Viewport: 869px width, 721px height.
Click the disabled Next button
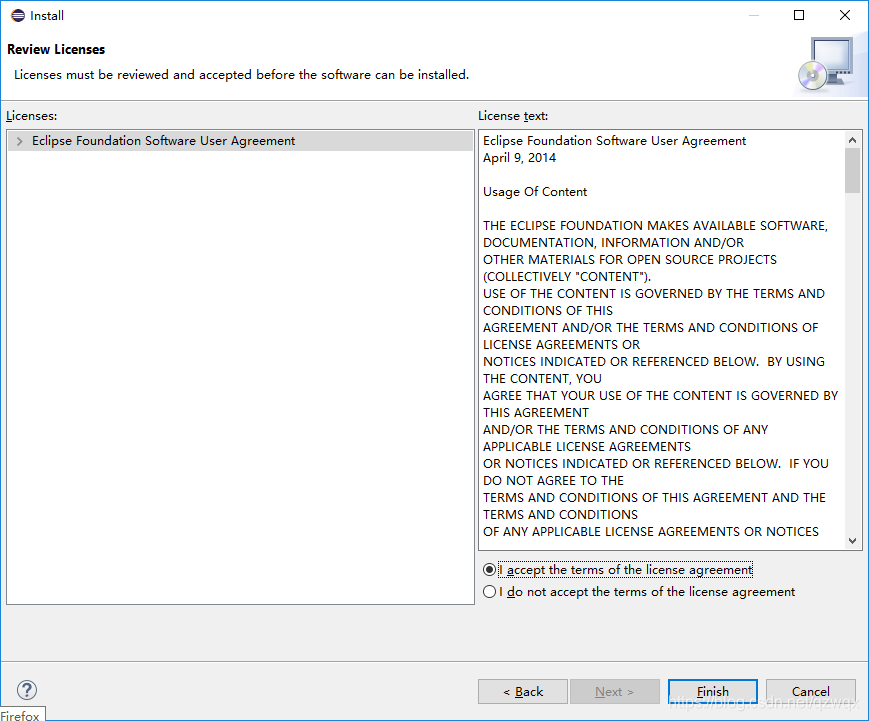[x=615, y=692]
